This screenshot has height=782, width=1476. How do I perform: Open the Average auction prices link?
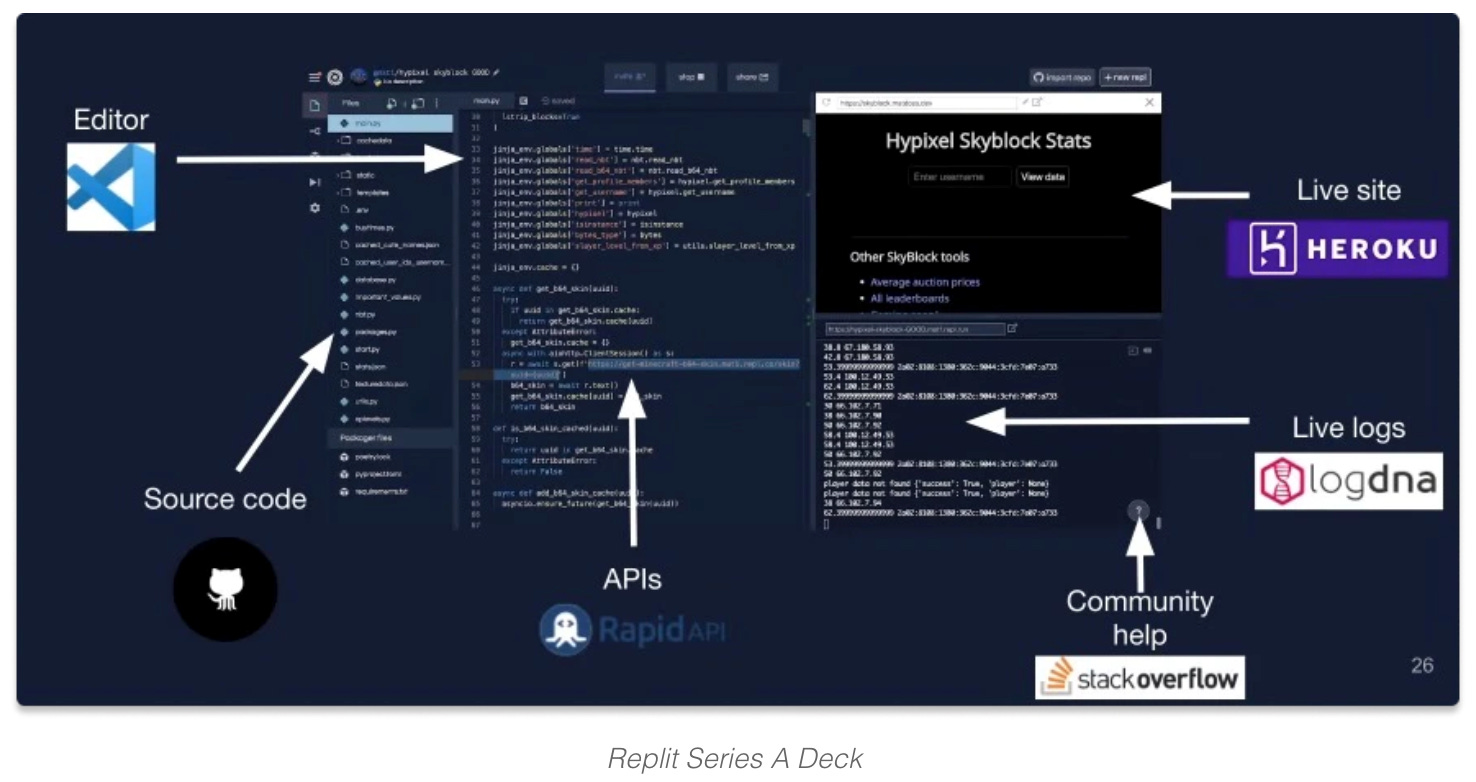[925, 282]
